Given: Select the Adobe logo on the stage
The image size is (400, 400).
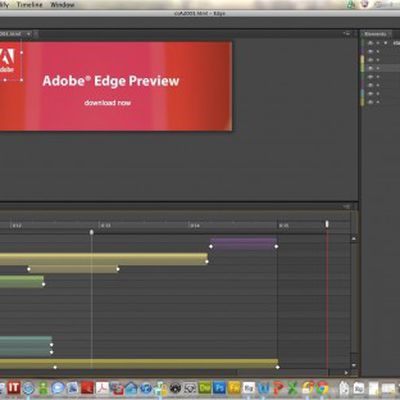Looking at the screenshot, I should click(7, 60).
